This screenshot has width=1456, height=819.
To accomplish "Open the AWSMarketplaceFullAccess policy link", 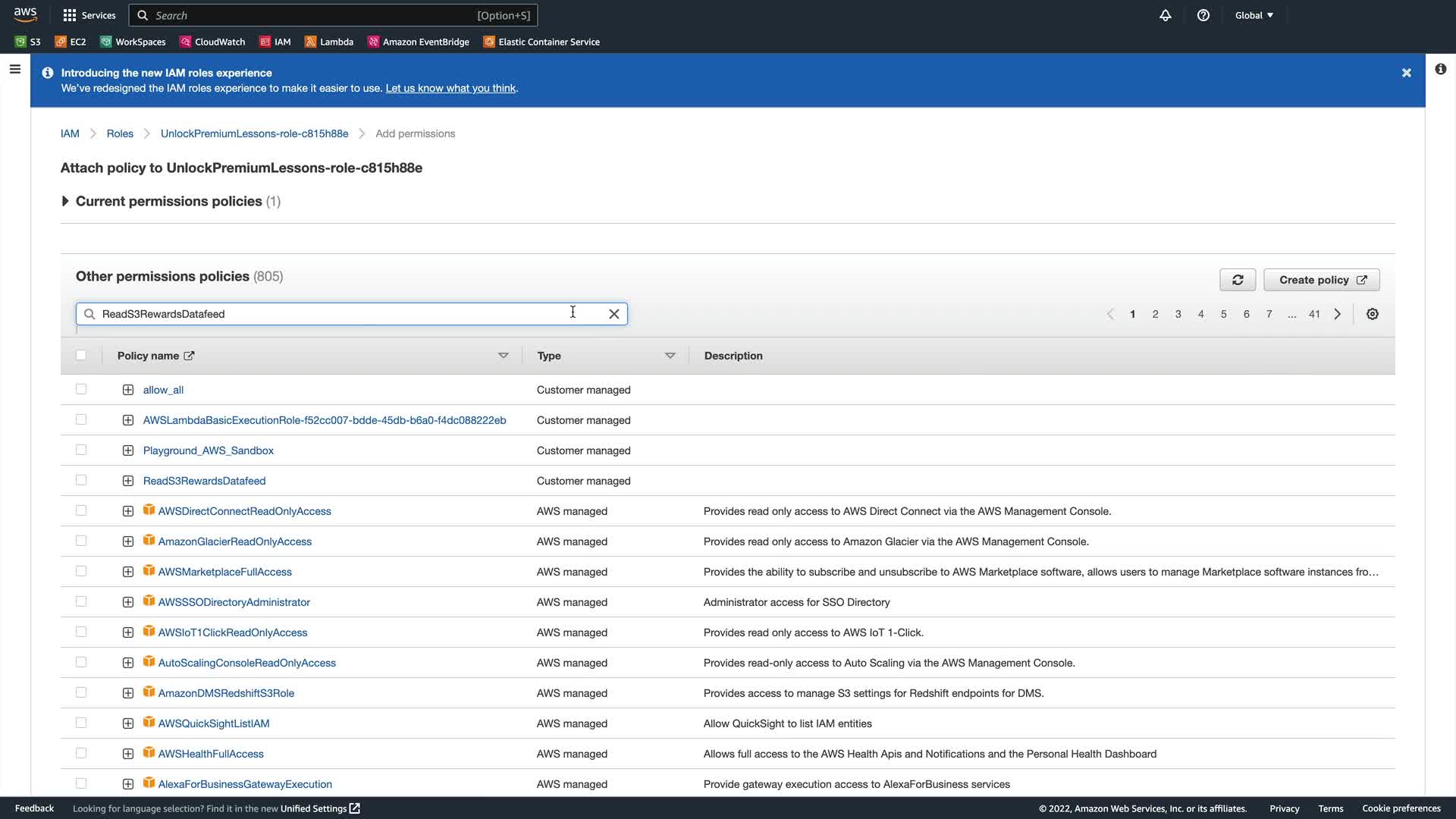I will [224, 572].
